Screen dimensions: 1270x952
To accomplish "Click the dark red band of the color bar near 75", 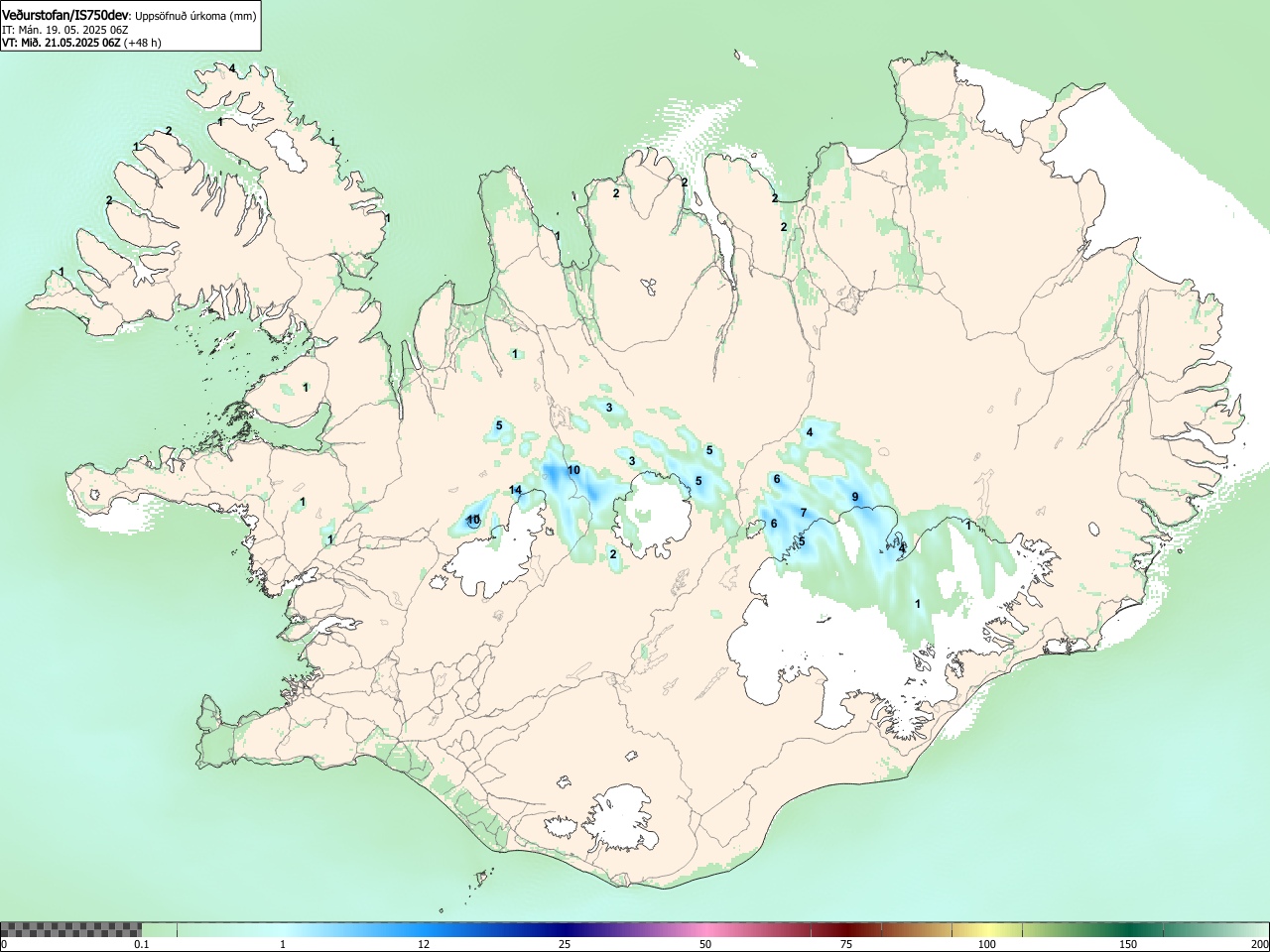I will click(x=845, y=929).
